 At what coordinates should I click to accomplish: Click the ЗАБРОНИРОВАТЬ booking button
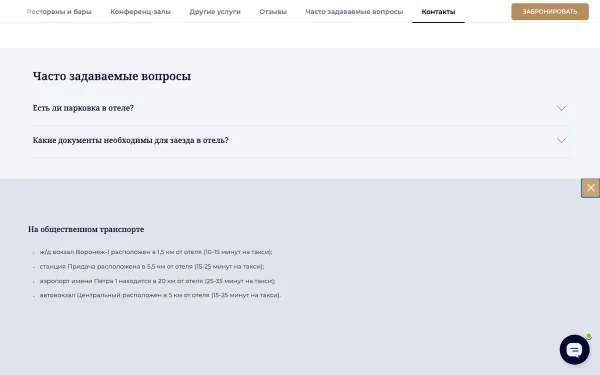pos(550,11)
